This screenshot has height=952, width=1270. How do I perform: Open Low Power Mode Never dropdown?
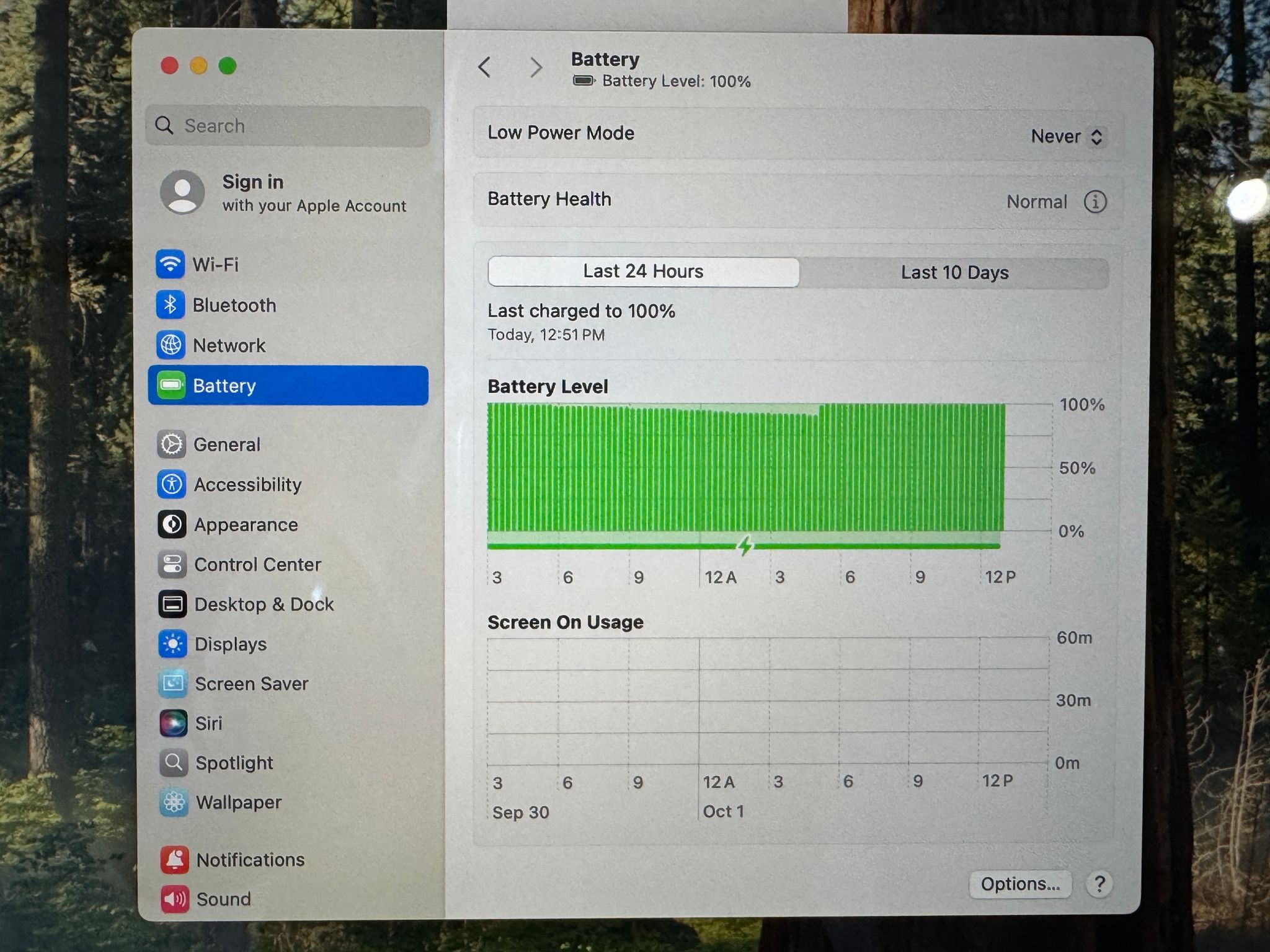click(x=1067, y=136)
